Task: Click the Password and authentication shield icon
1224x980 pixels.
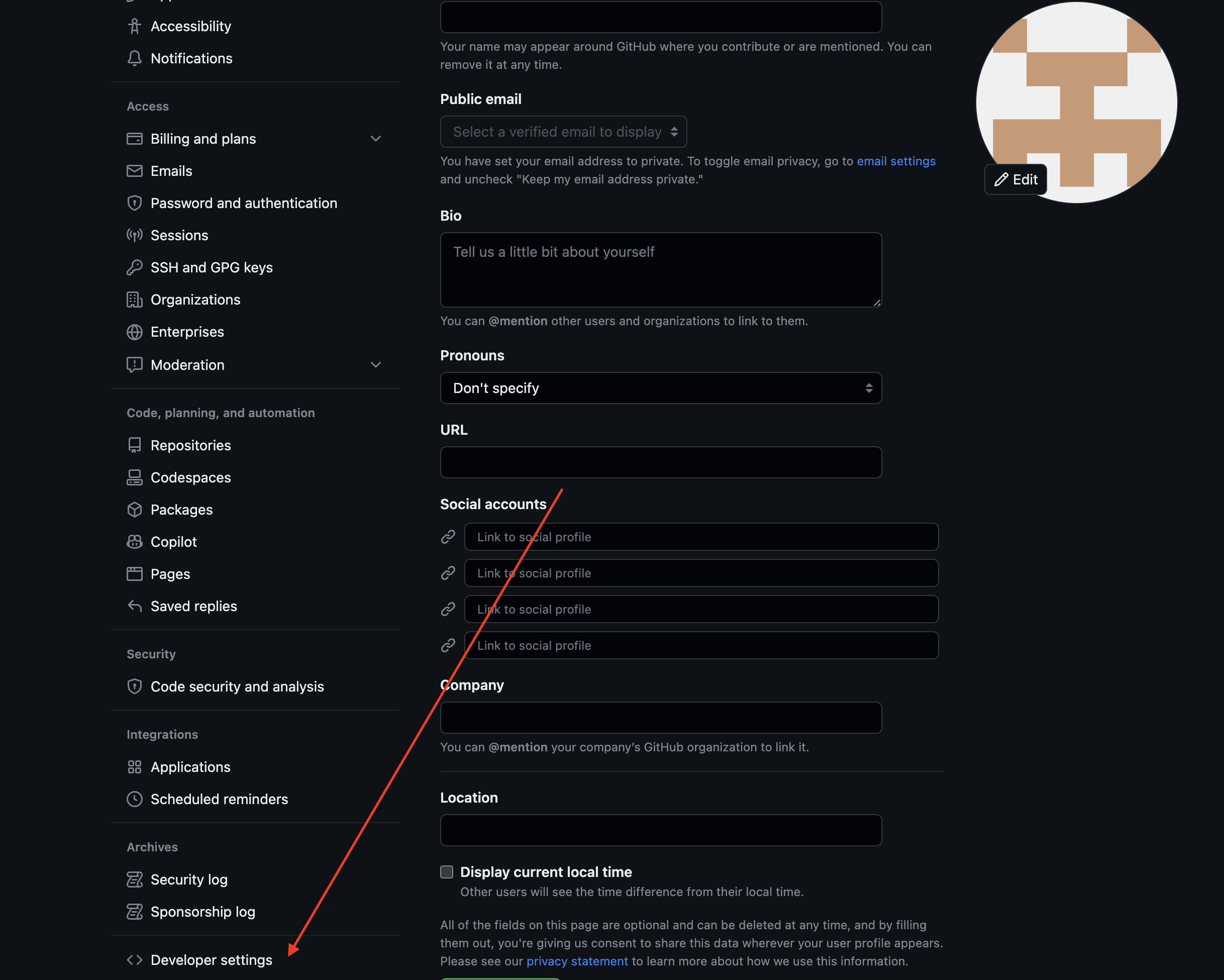Action: click(x=135, y=203)
